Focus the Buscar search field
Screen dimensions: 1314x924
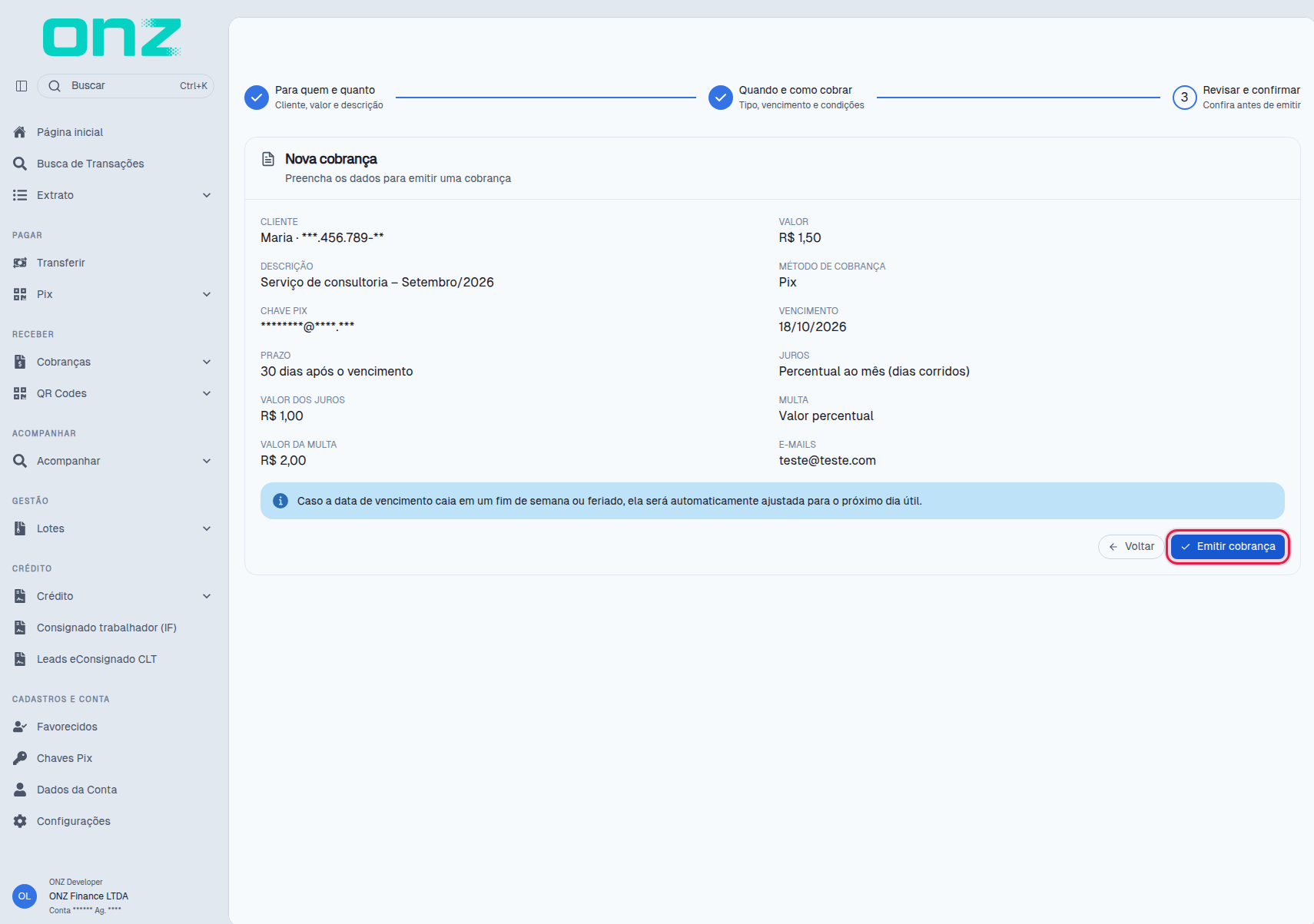coord(125,86)
